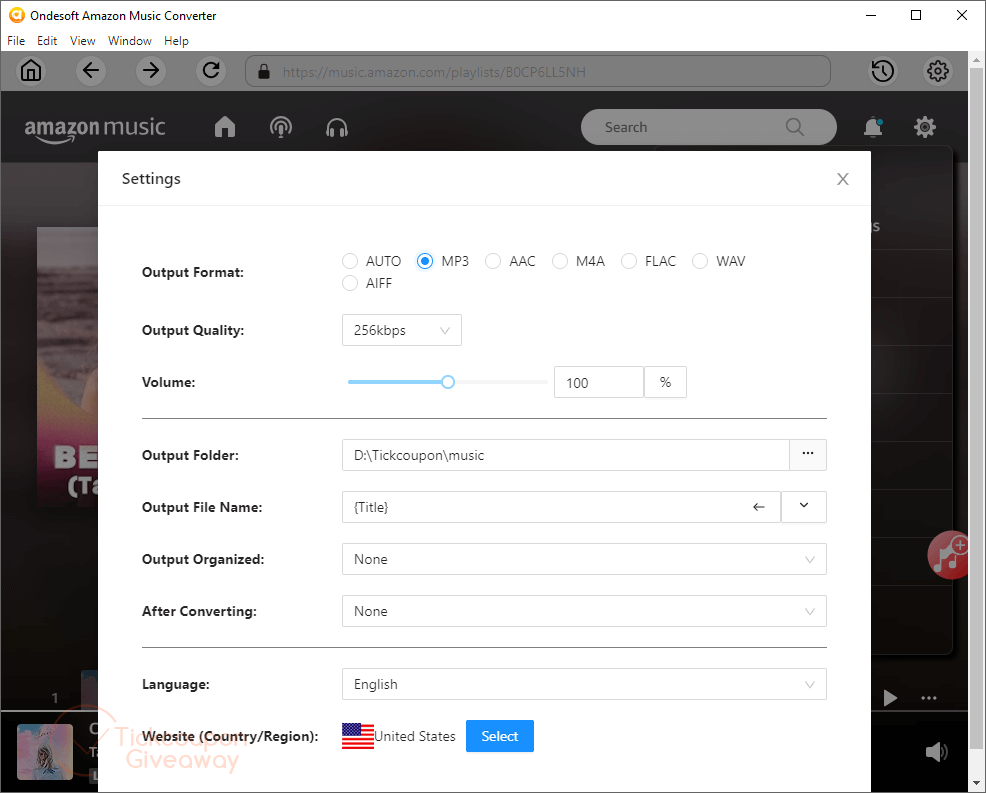Image resolution: width=986 pixels, height=793 pixels.
Task: Open the Window menu
Action: [x=130, y=41]
